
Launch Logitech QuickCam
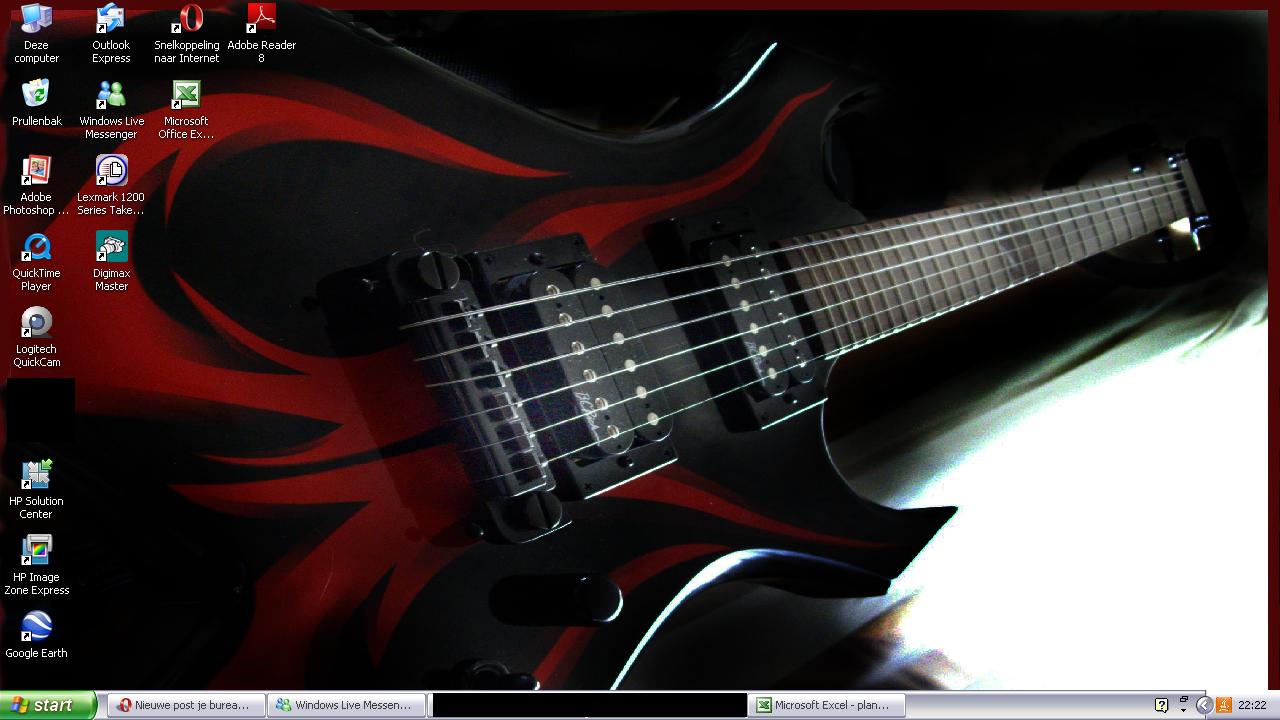[x=36, y=323]
